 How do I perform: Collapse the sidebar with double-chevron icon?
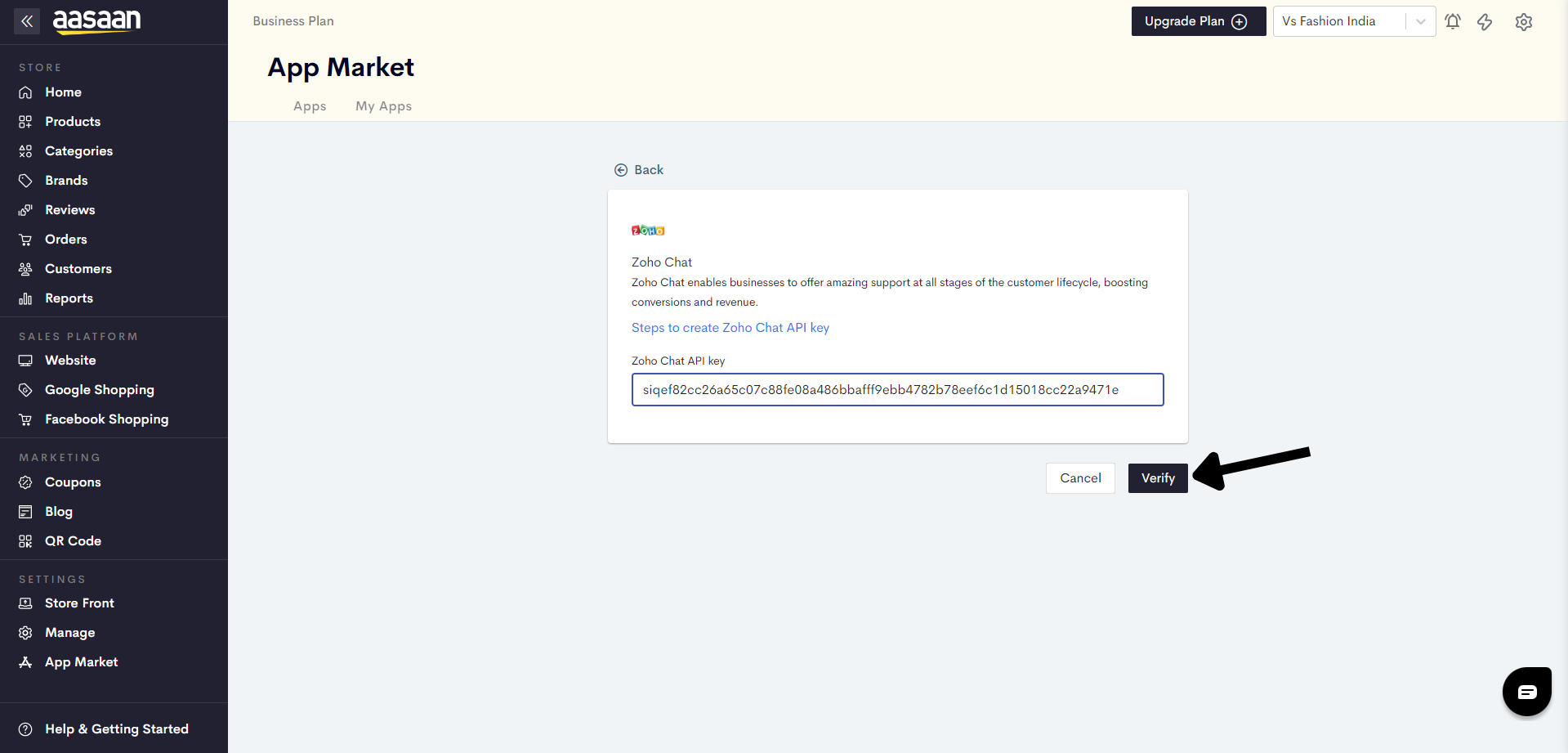pos(27,21)
